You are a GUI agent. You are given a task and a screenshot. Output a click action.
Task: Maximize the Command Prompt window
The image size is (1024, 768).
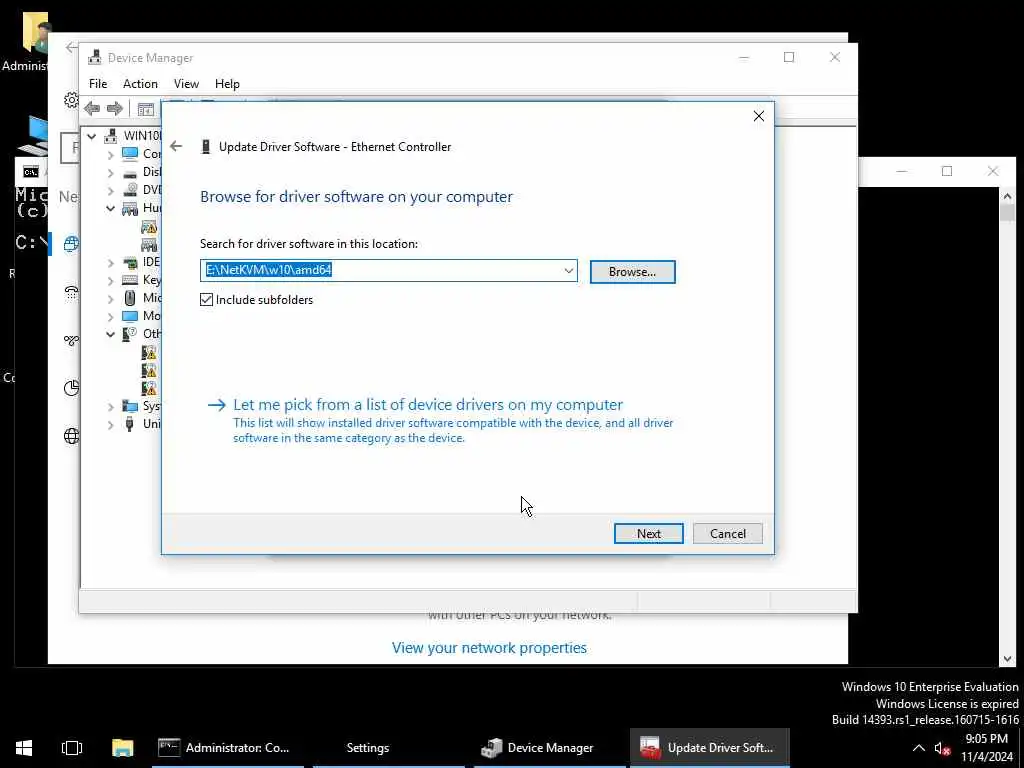pyautogui.click(x=947, y=171)
